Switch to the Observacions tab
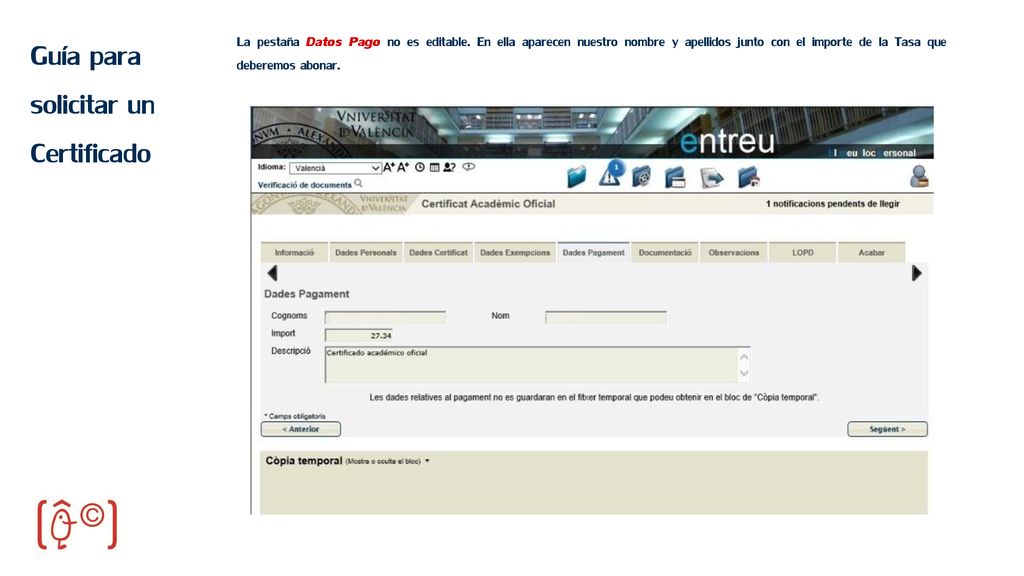The image size is (1024, 576). pos(733,253)
